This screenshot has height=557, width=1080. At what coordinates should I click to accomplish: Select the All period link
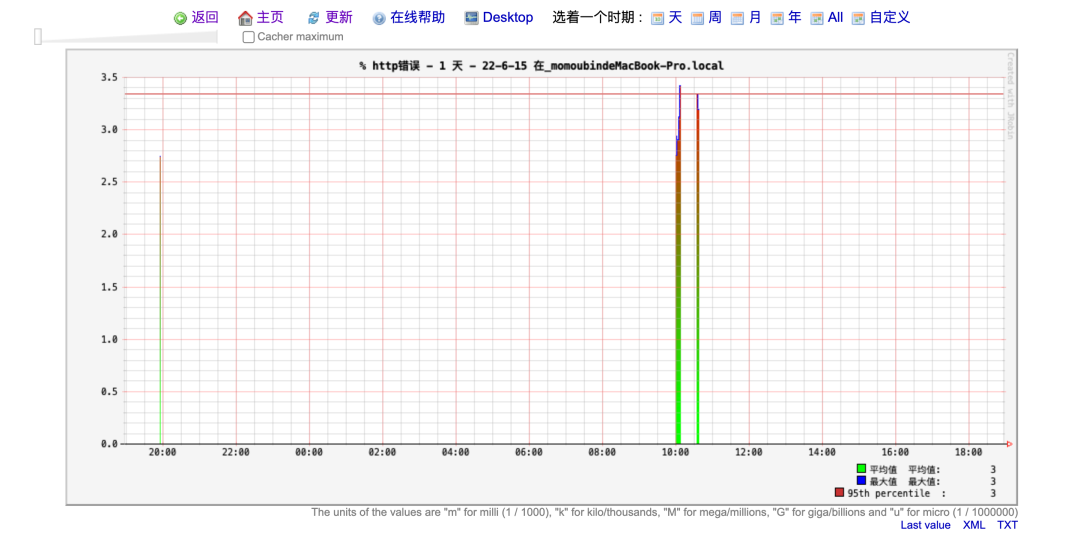(835, 17)
